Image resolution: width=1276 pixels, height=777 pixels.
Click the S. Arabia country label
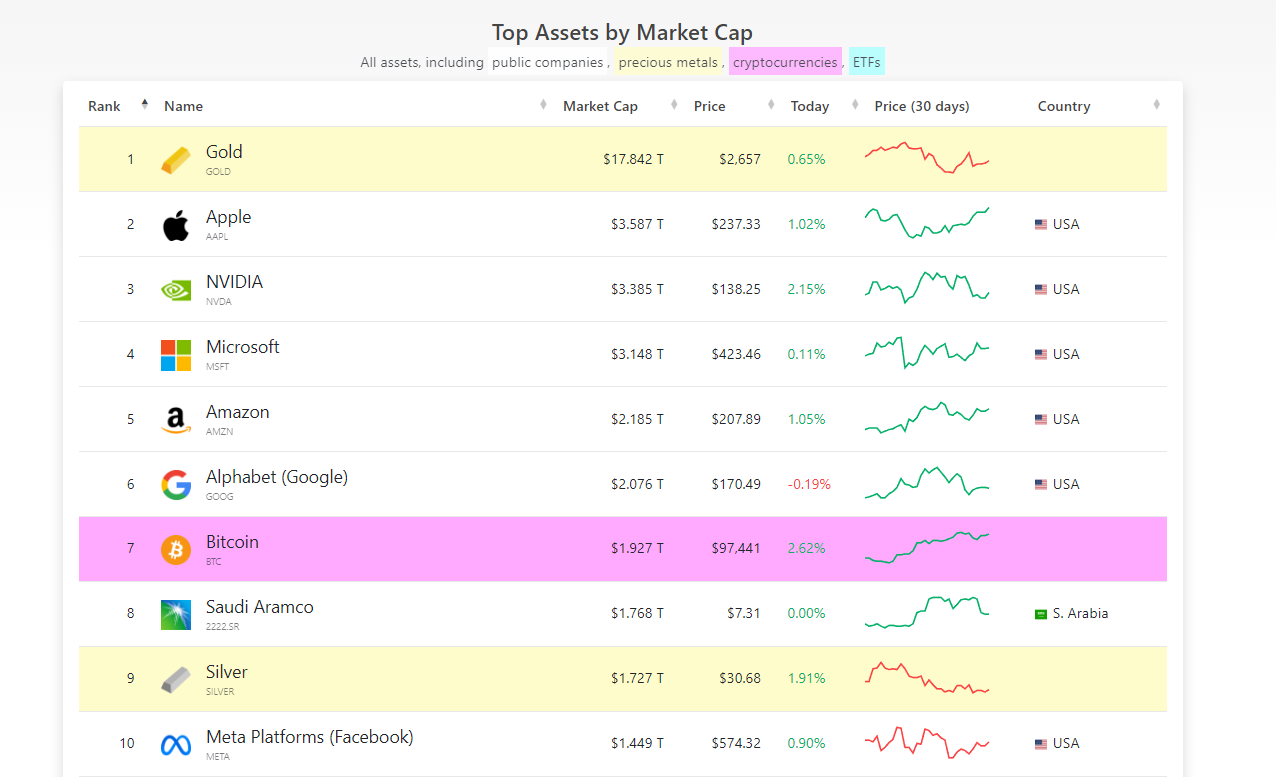1080,613
